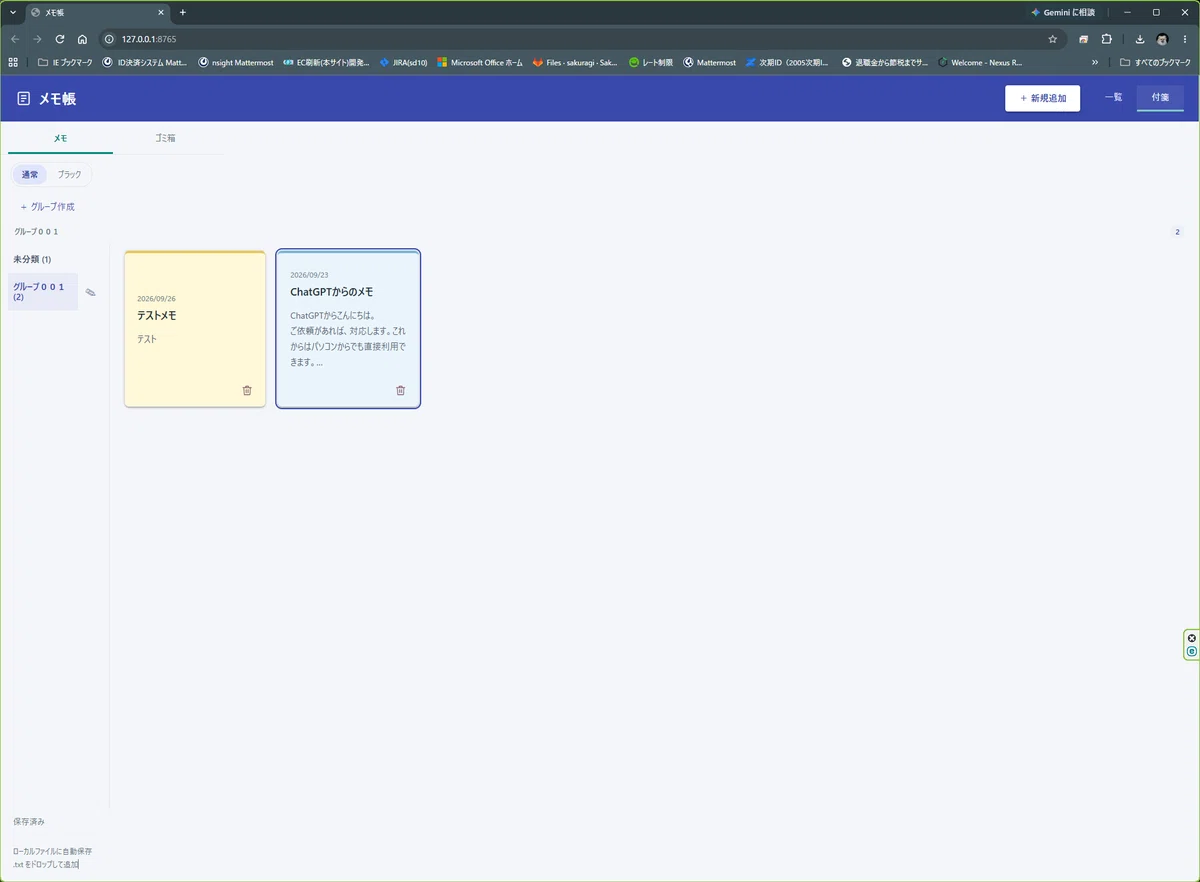The height and width of the screenshot is (882, 1200).
Task: Reload the page with the browser refresh icon
Action: tap(60, 39)
